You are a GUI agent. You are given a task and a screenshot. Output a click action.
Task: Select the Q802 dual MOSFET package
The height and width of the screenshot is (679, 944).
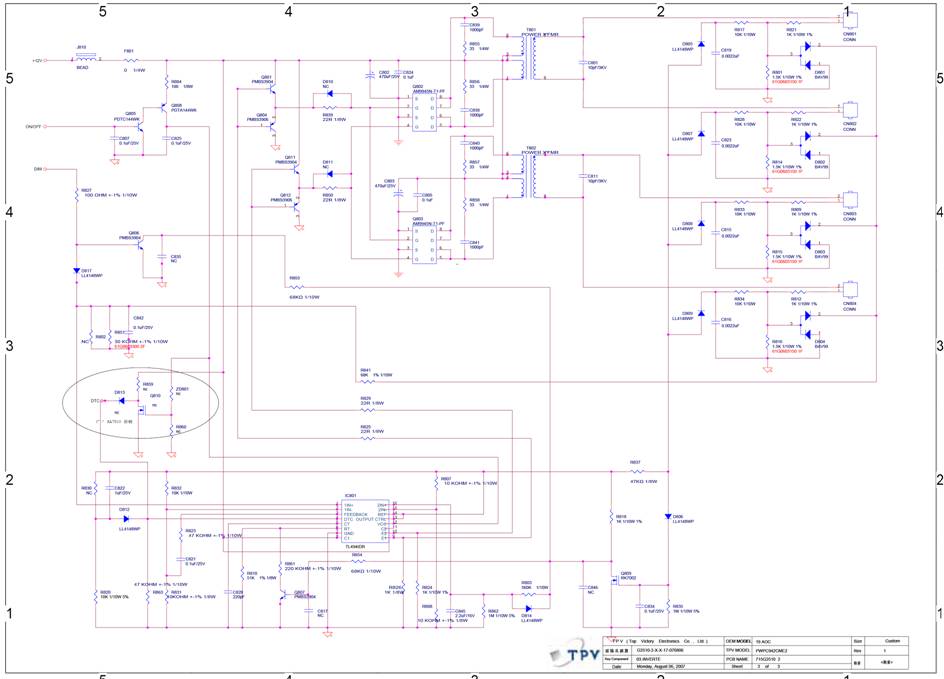click(x=424, y=111)
